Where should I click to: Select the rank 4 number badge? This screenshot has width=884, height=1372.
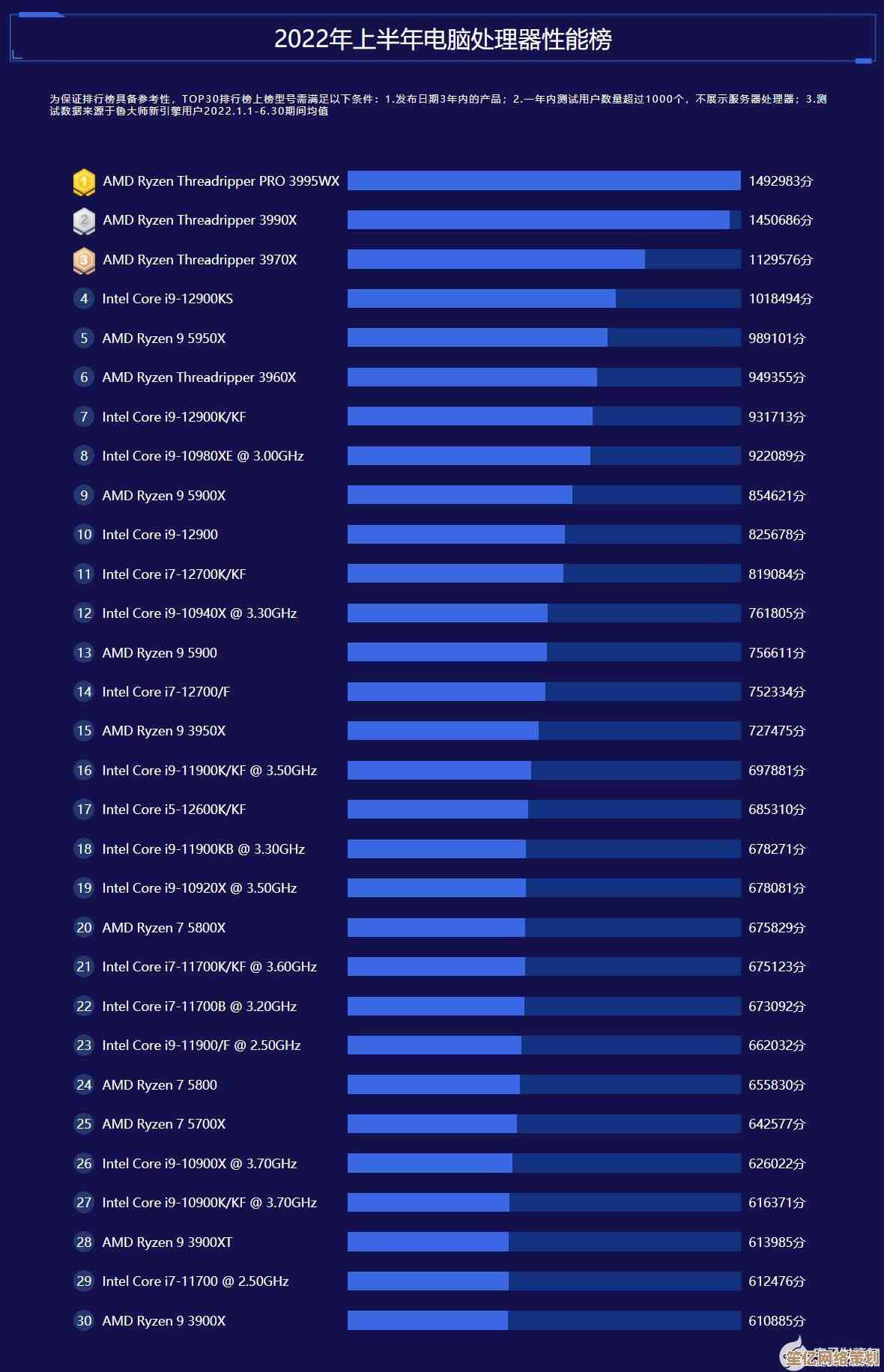pos(84,299)
